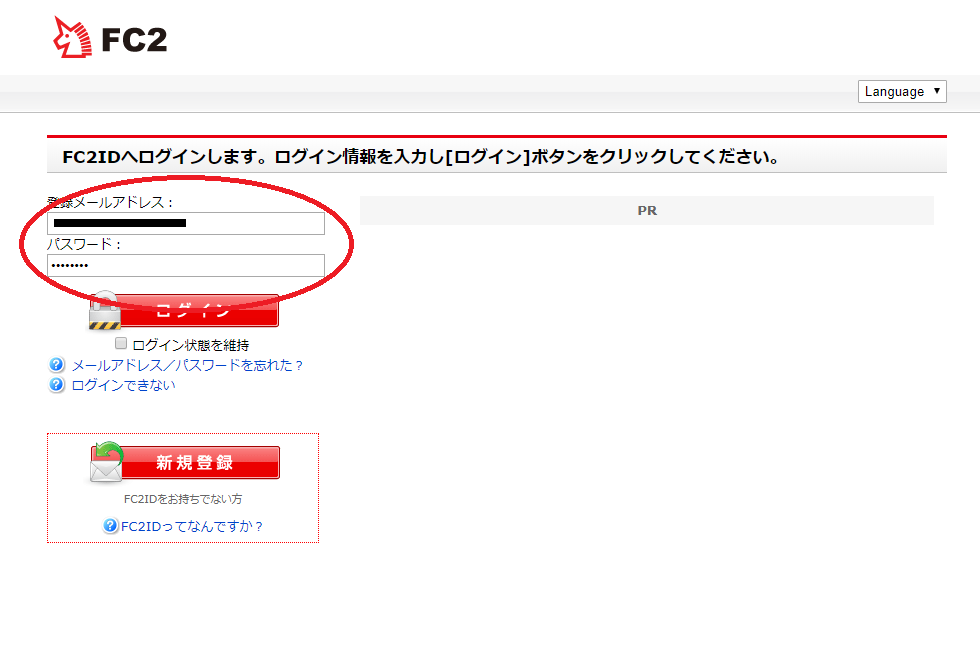Open メールアドレス/パスワードを忘れた？ link

(188, 365)
